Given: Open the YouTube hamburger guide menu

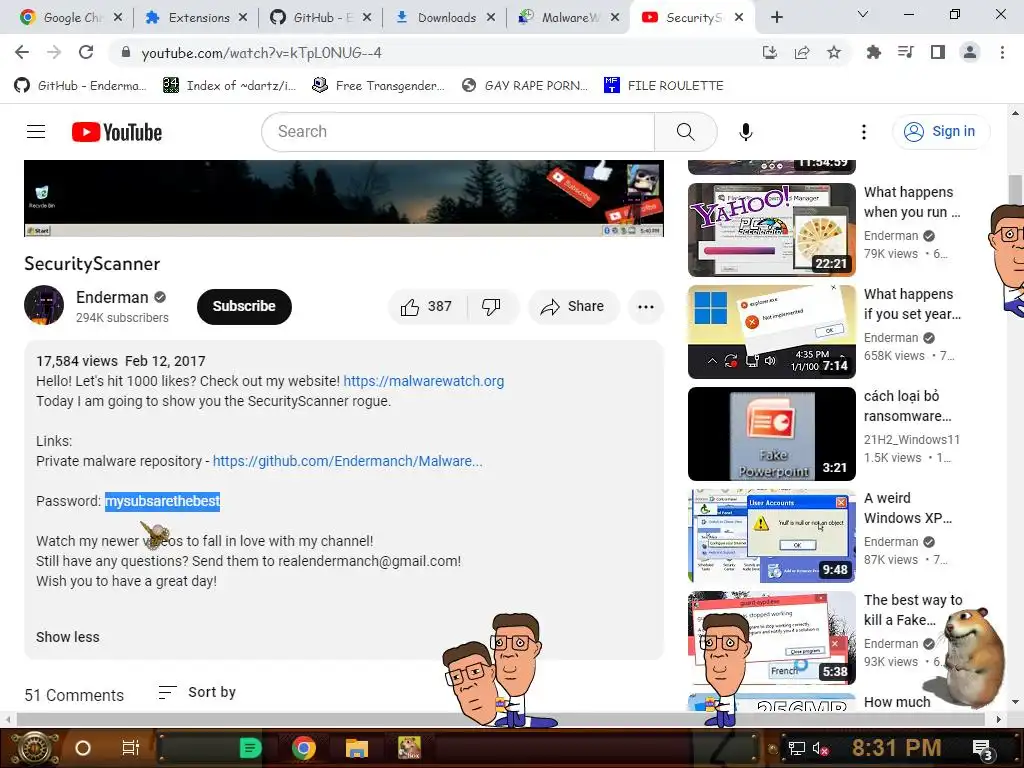Looking at the screenshot, I should click(36, 132).
